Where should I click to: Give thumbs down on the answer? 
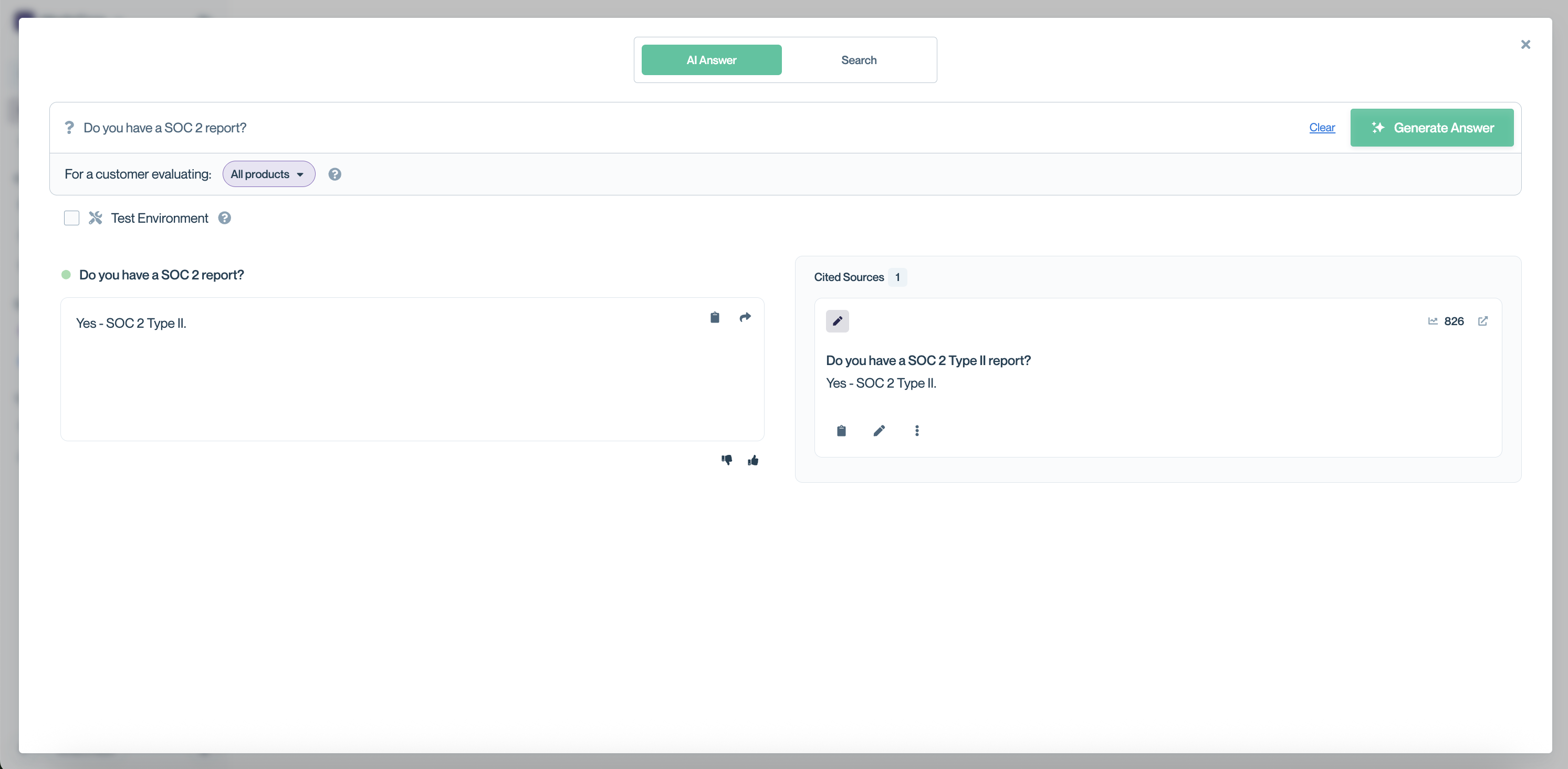tap(727, 460)
